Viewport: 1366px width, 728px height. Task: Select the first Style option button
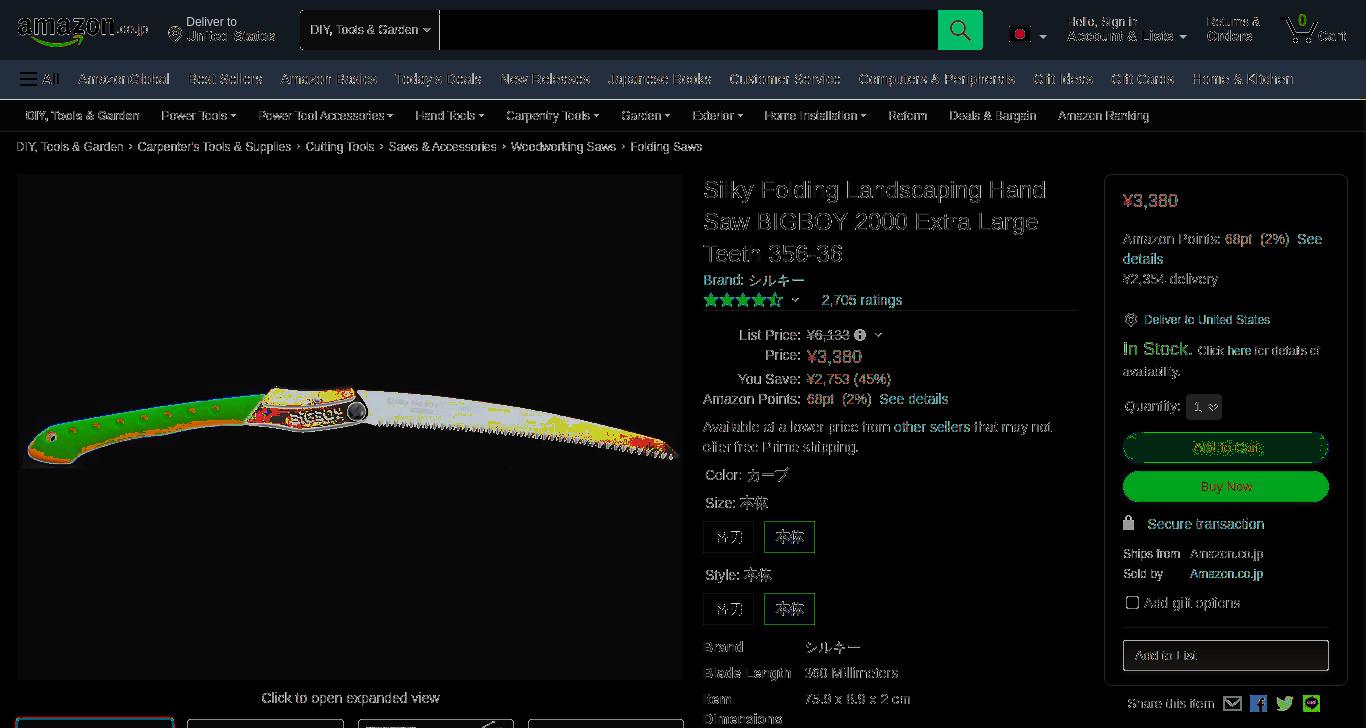[729, 609]
